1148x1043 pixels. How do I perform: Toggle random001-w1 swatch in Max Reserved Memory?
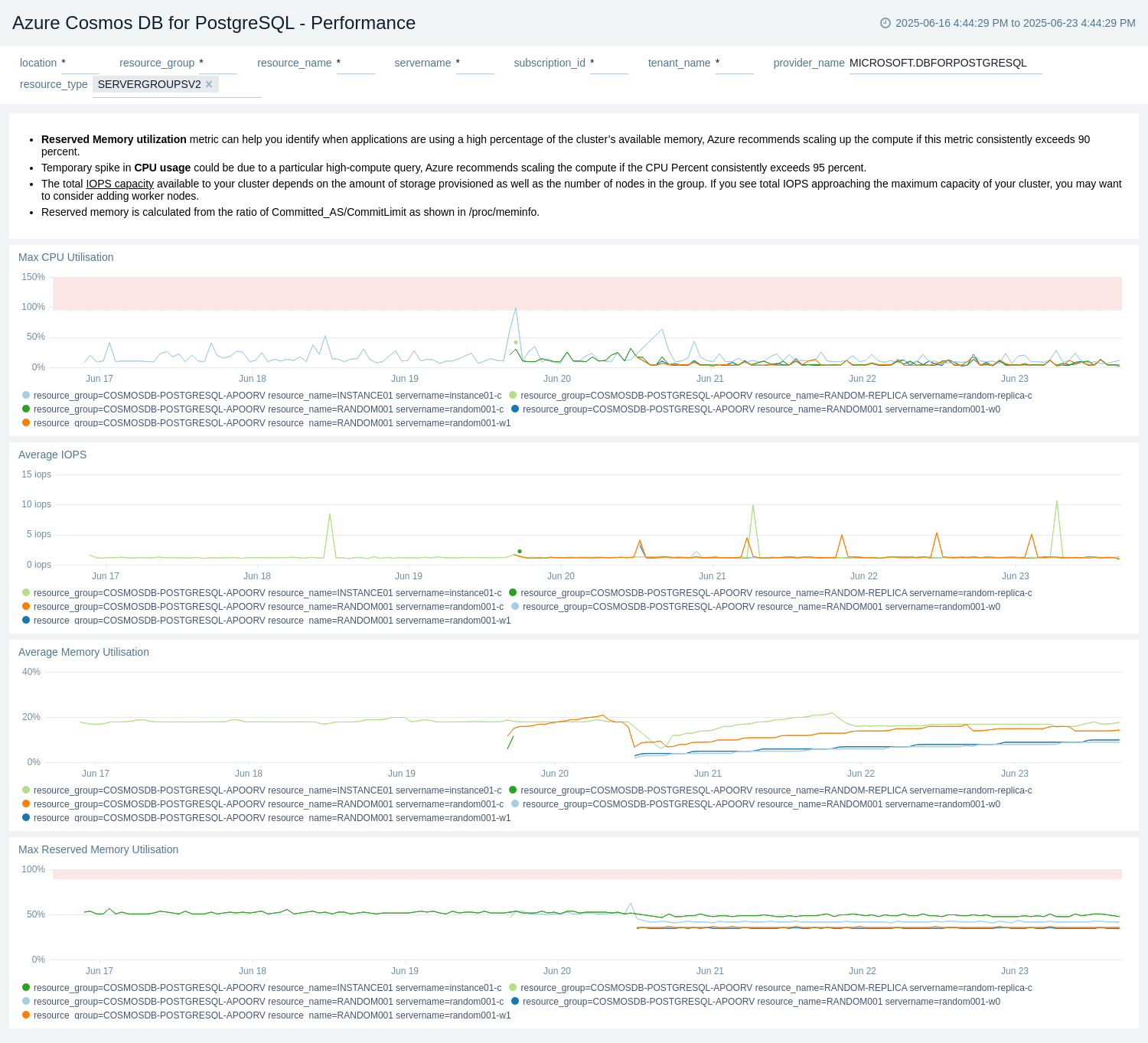tap(26, 1015)
